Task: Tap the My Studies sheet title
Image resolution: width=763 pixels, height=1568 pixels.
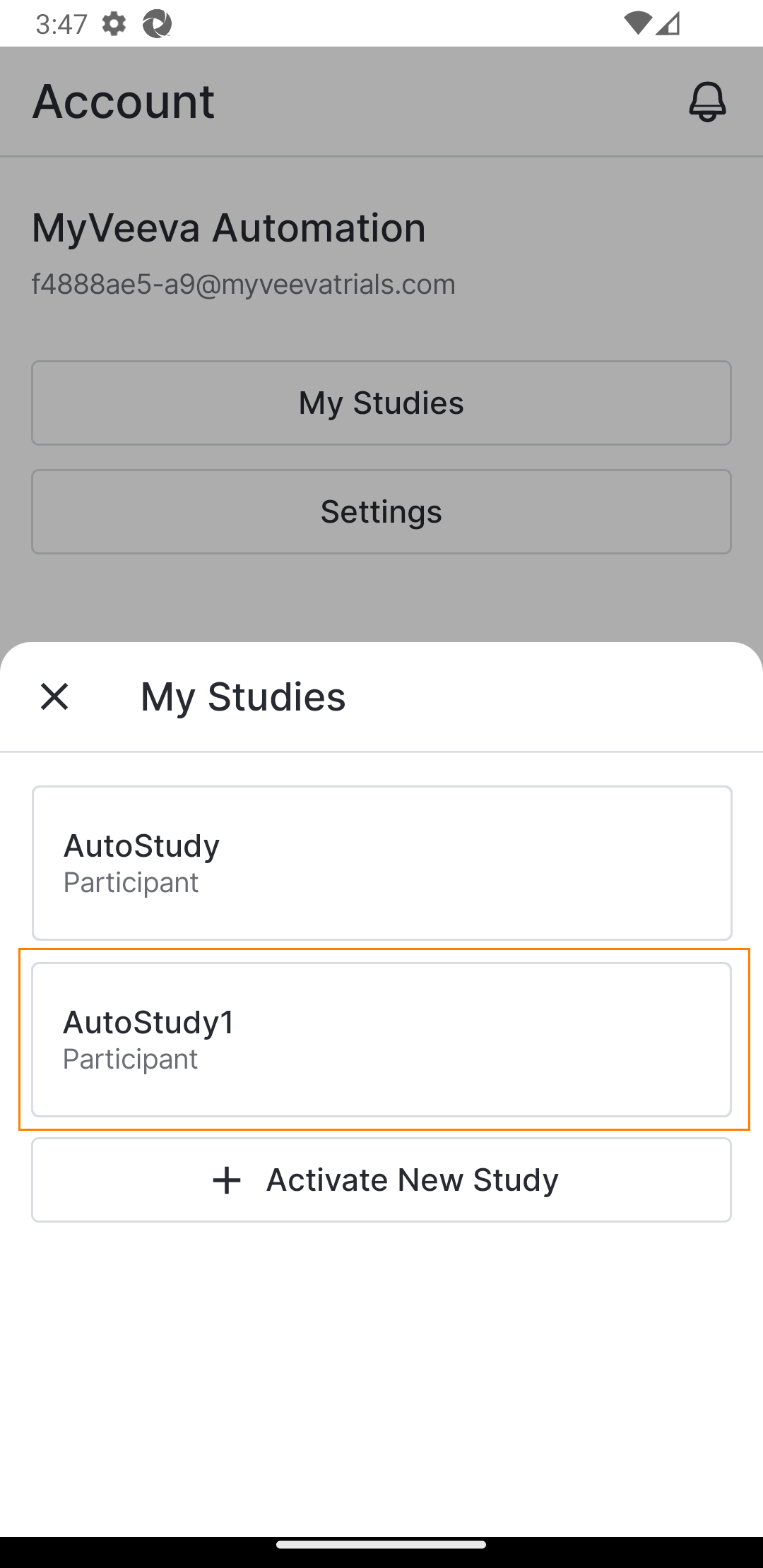Action: [x=243, y=696]
